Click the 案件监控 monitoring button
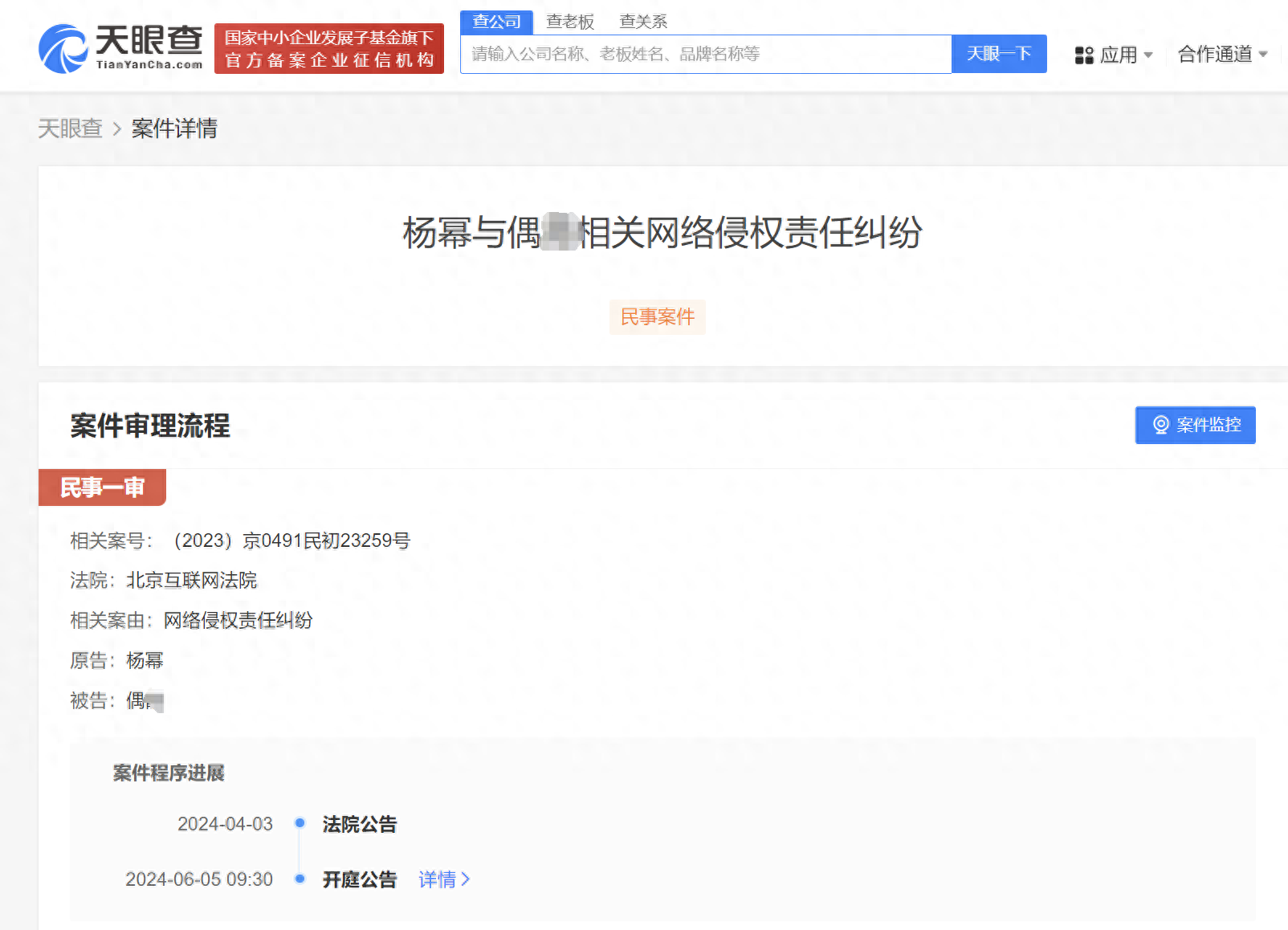Screen dimensions: 1288x930 [1195, 425]
